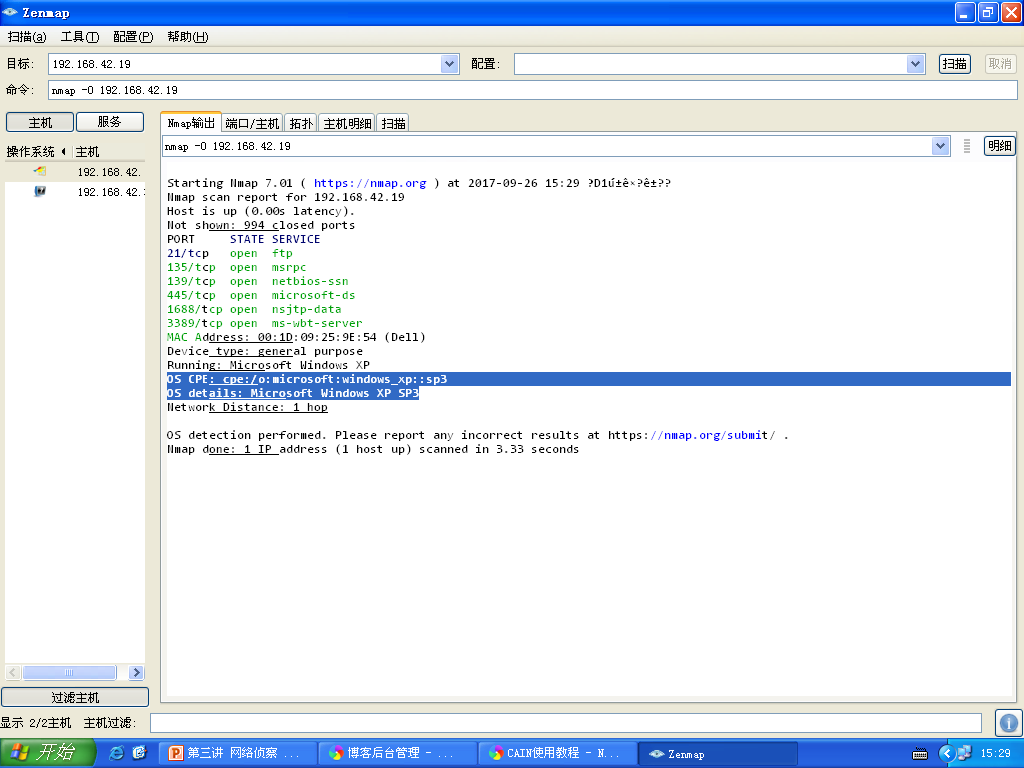This screenshot has height=768, width=1024.
Task: Click the 21/tcp ftp port line
Action: (x=230, y=253)
